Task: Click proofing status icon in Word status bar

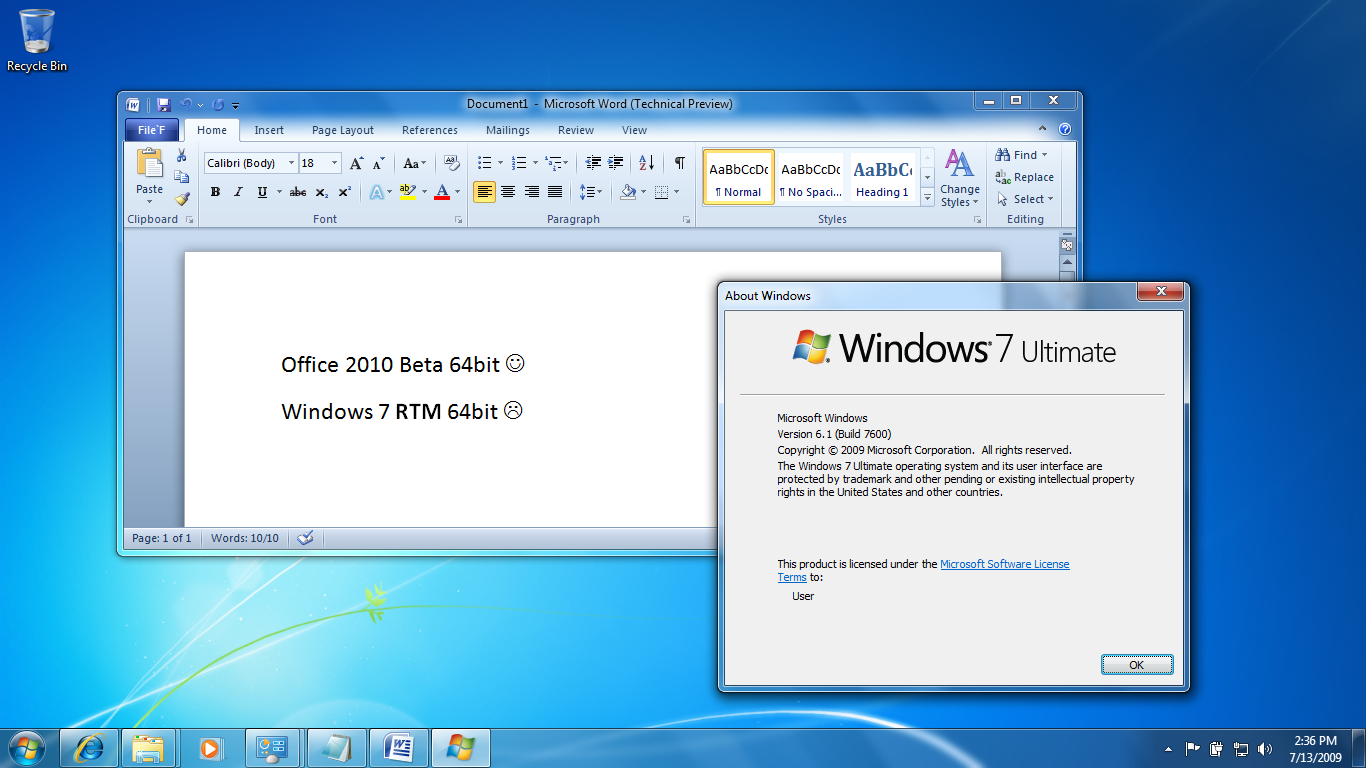Action: pos(306,538)
